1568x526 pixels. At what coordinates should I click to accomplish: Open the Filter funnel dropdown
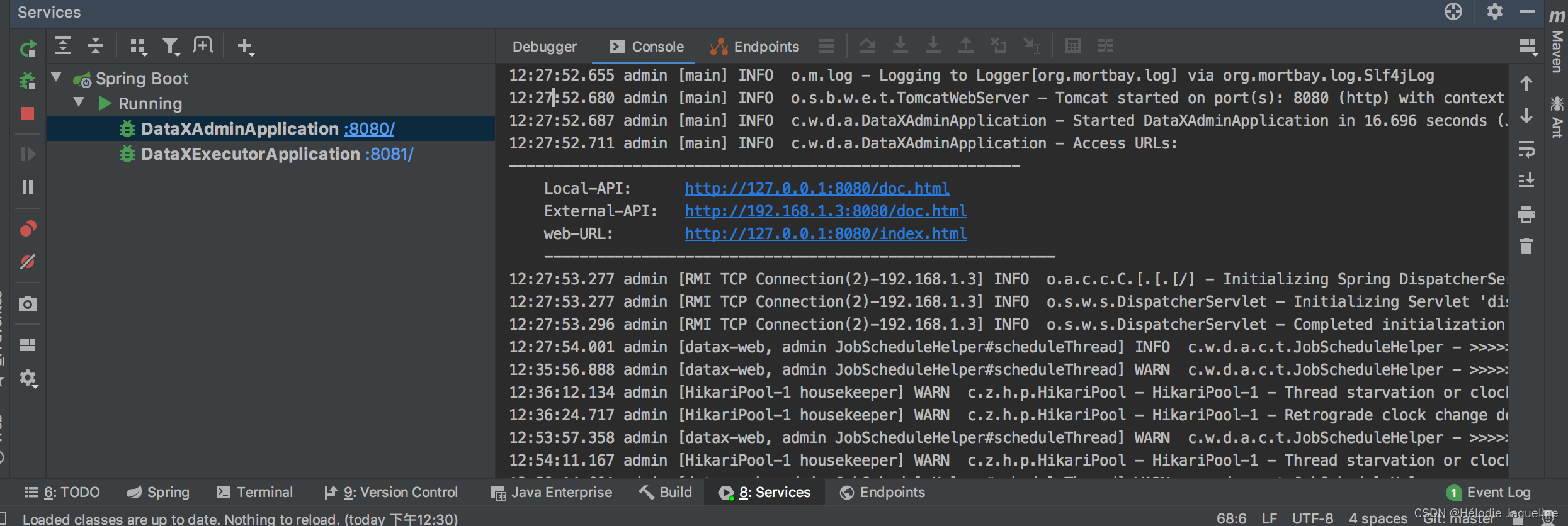[x=171, y=46]
